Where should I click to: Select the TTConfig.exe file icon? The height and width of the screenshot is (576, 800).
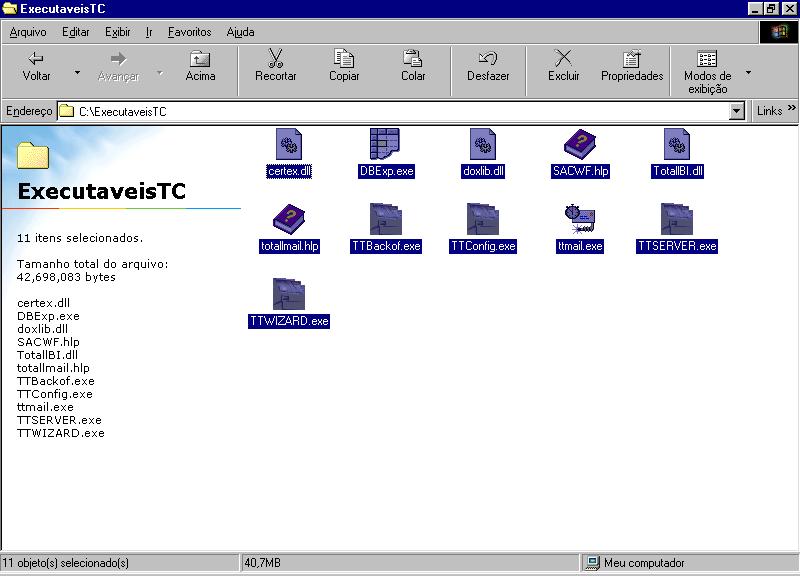[483, 219]
